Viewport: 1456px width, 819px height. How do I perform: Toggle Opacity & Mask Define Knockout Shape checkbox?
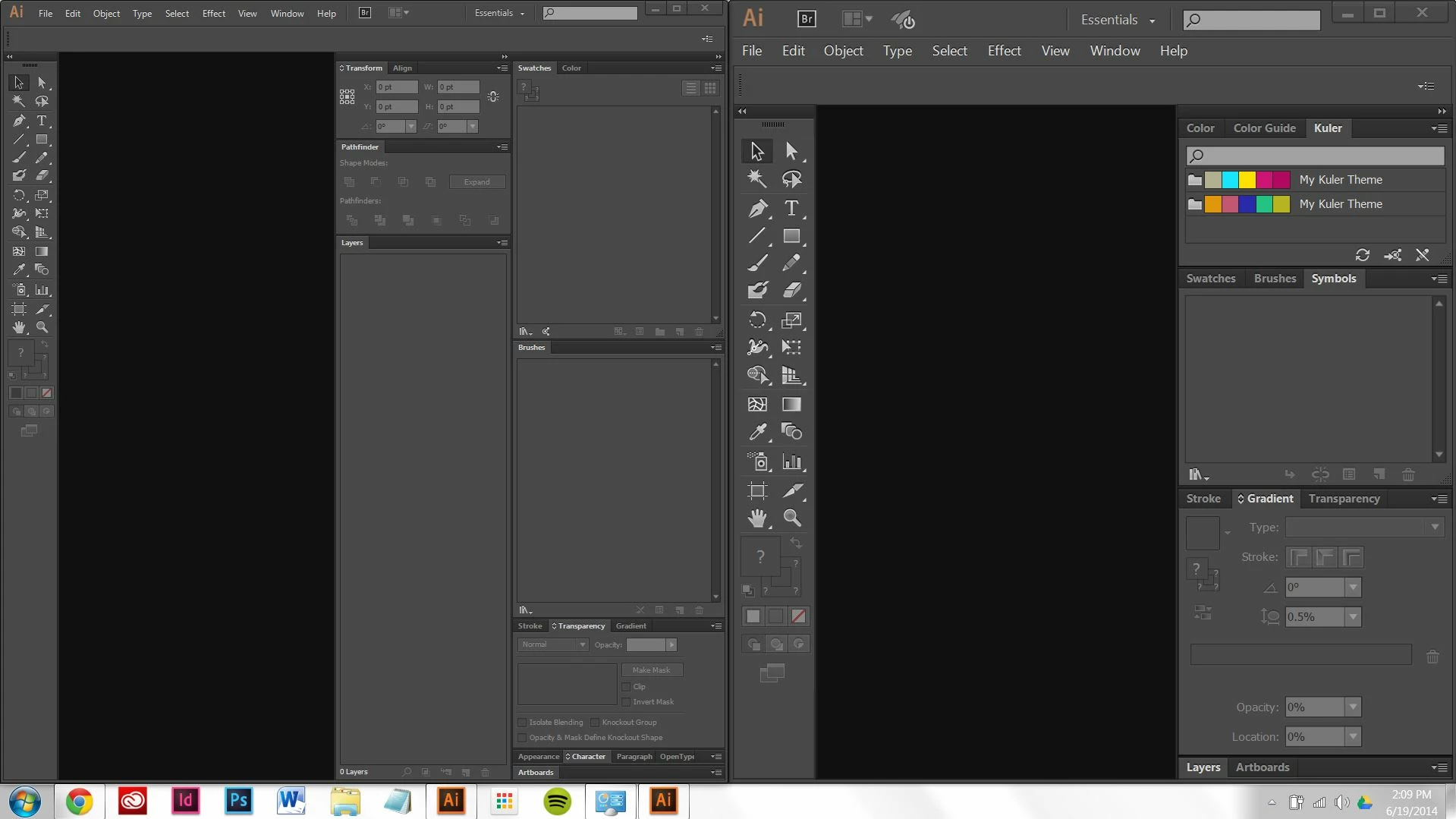(522, 738)
